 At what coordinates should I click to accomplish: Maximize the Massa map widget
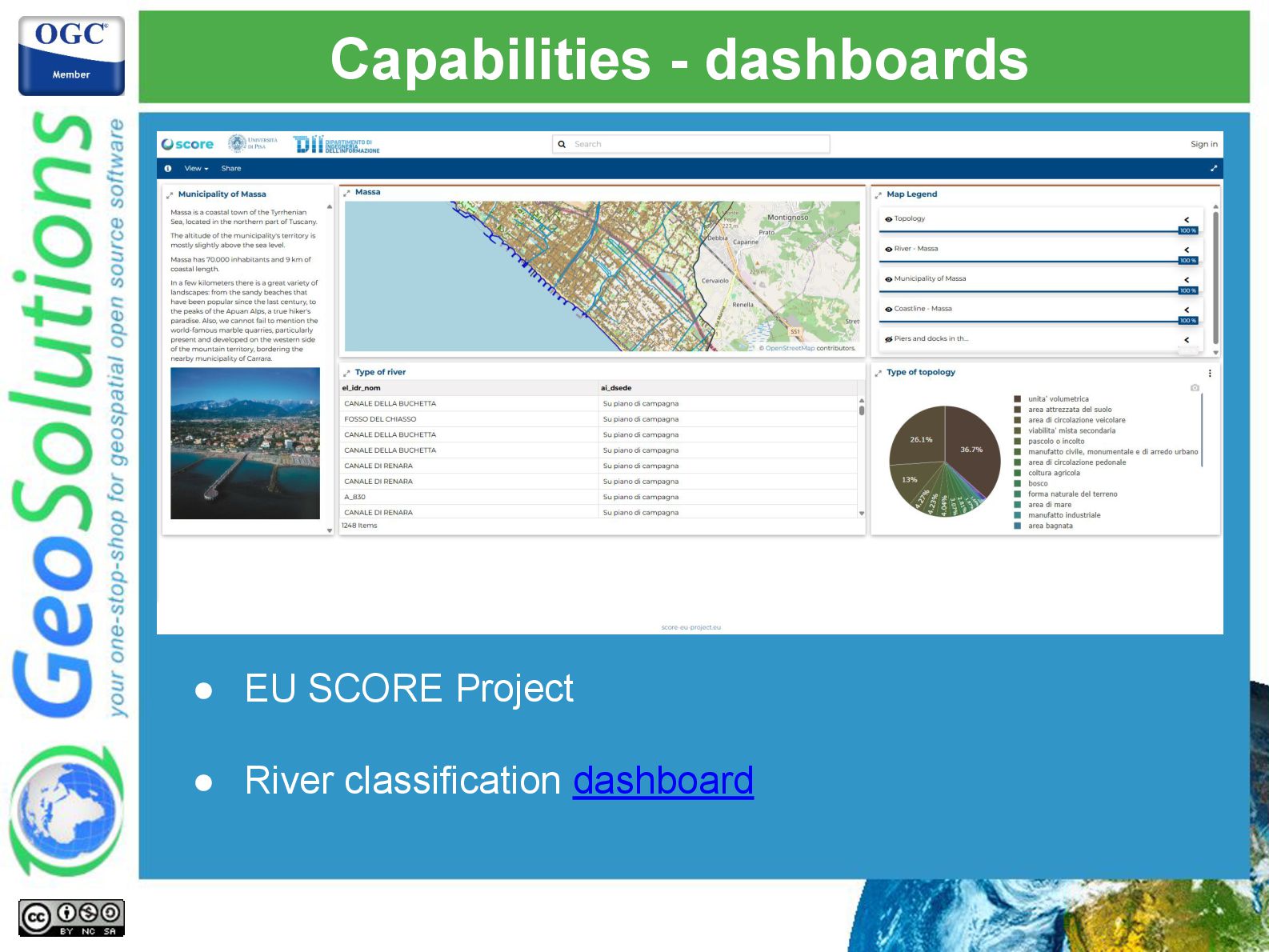tap(346, 193)
